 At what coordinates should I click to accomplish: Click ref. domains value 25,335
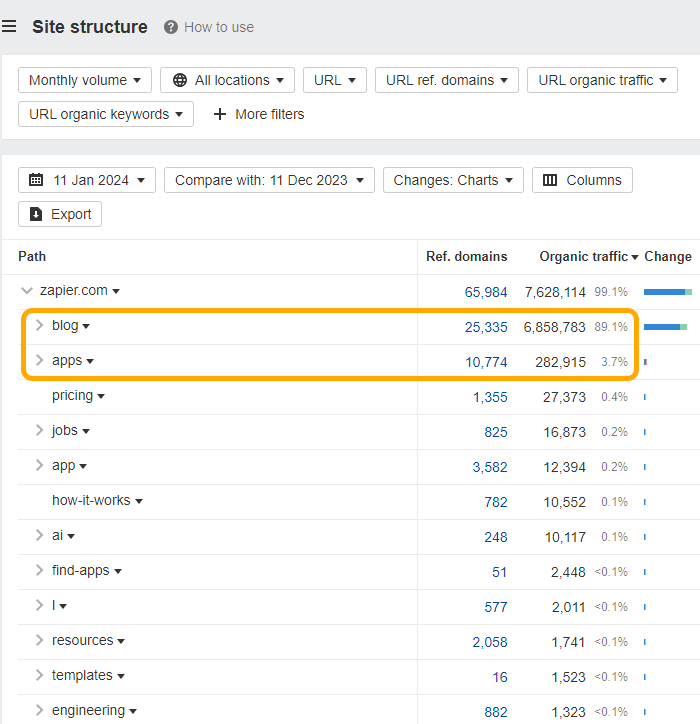point(486,327)
